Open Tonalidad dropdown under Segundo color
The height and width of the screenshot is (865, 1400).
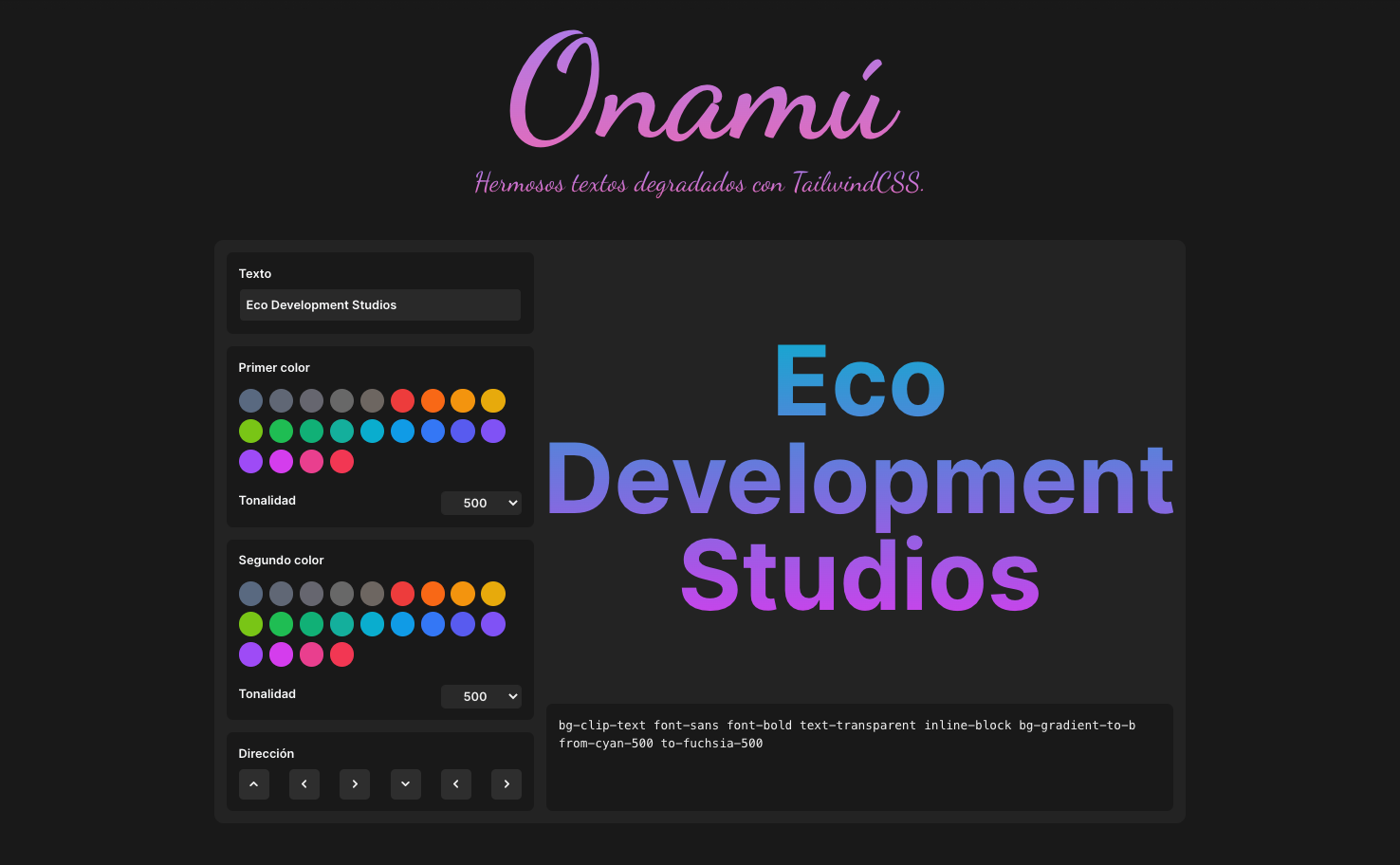tap(481, 696)
